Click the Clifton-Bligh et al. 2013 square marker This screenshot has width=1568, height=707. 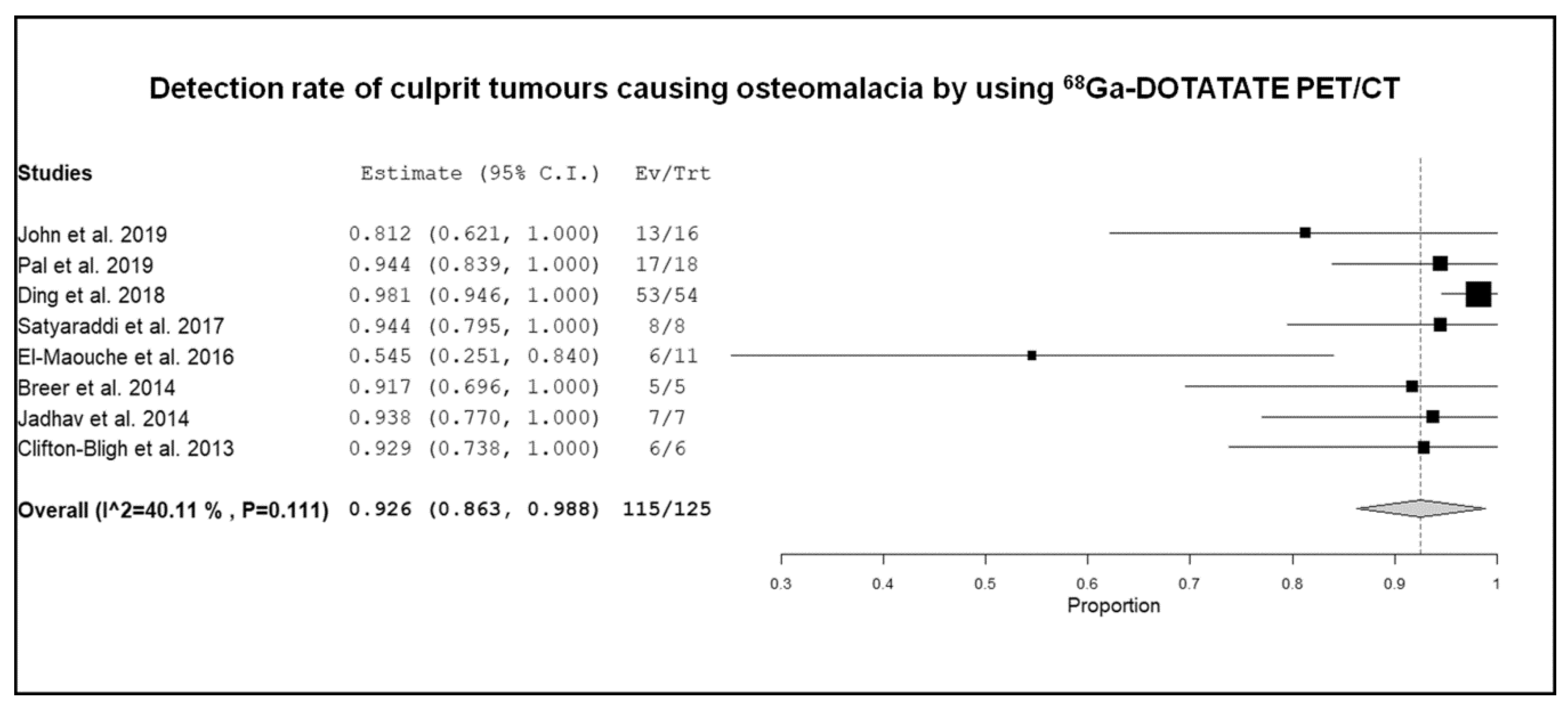coord(1424,448)
